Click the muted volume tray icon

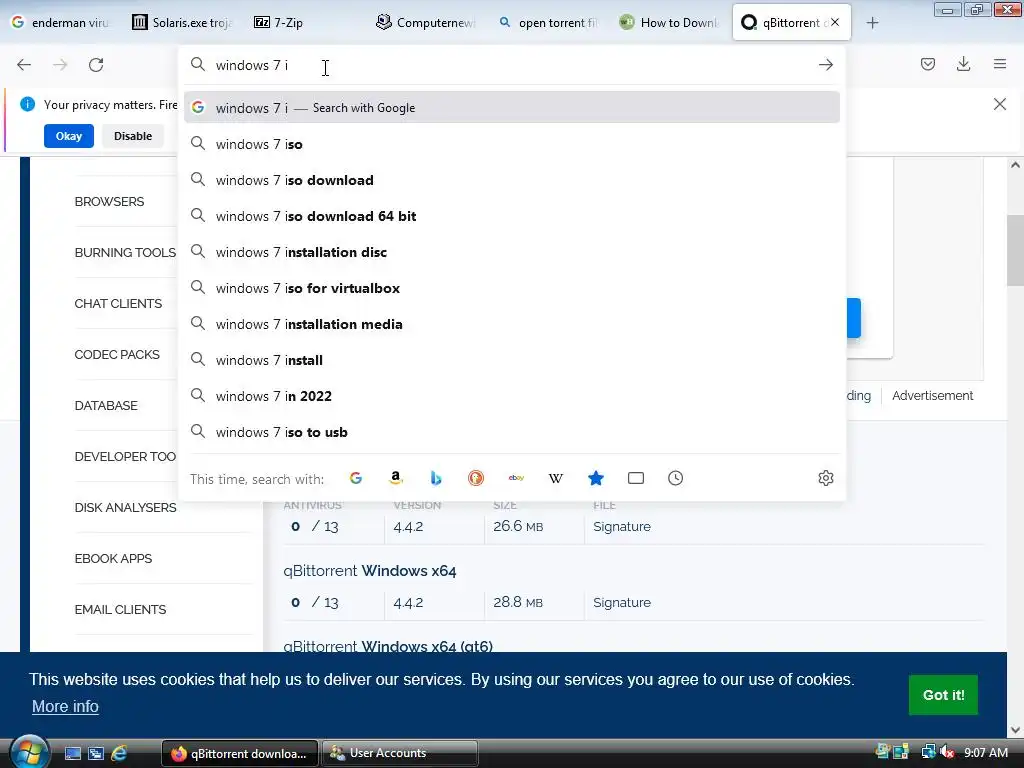pos(946,752)
